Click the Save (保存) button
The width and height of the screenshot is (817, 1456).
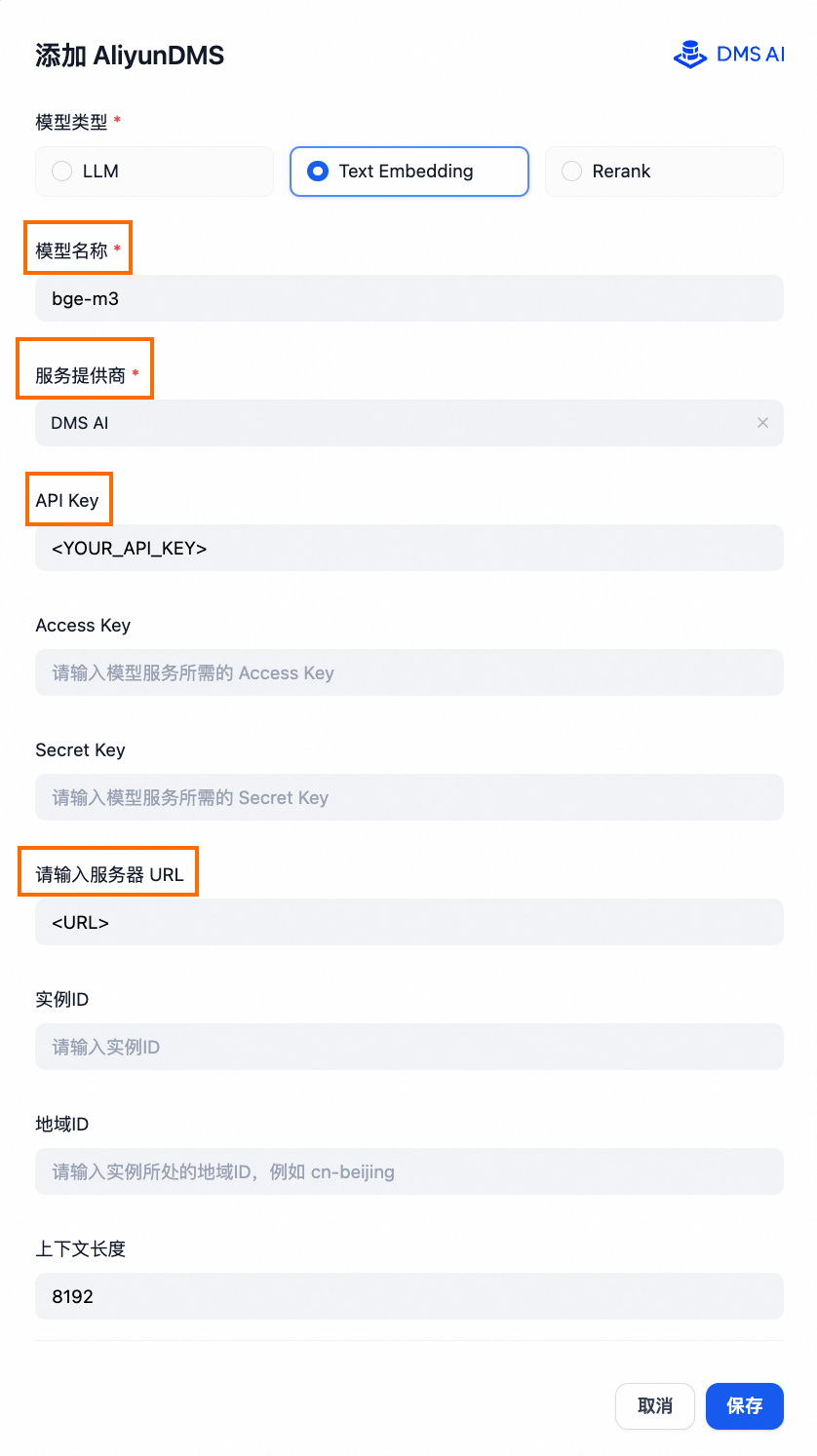click(744, 1406)
